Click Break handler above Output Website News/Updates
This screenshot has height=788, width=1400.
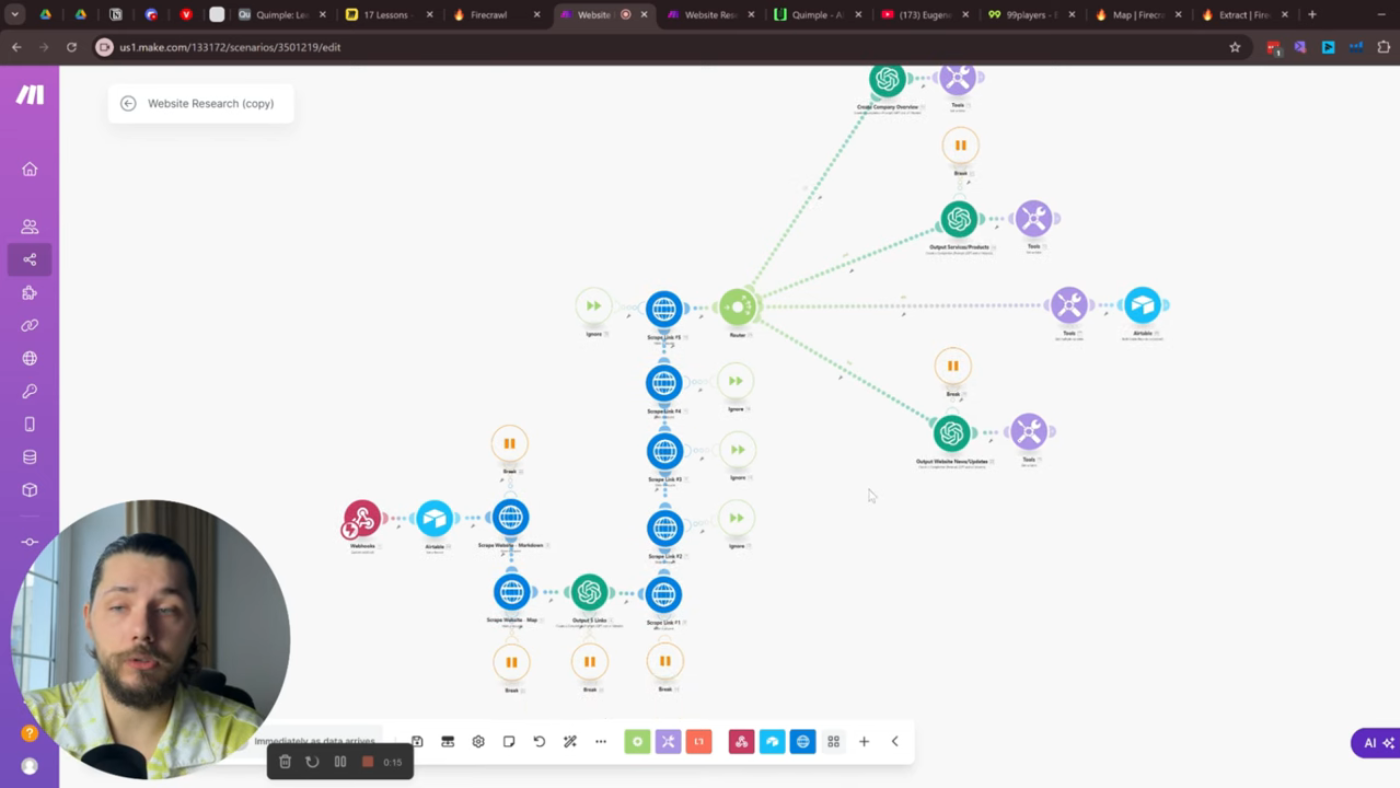[953, 366]
